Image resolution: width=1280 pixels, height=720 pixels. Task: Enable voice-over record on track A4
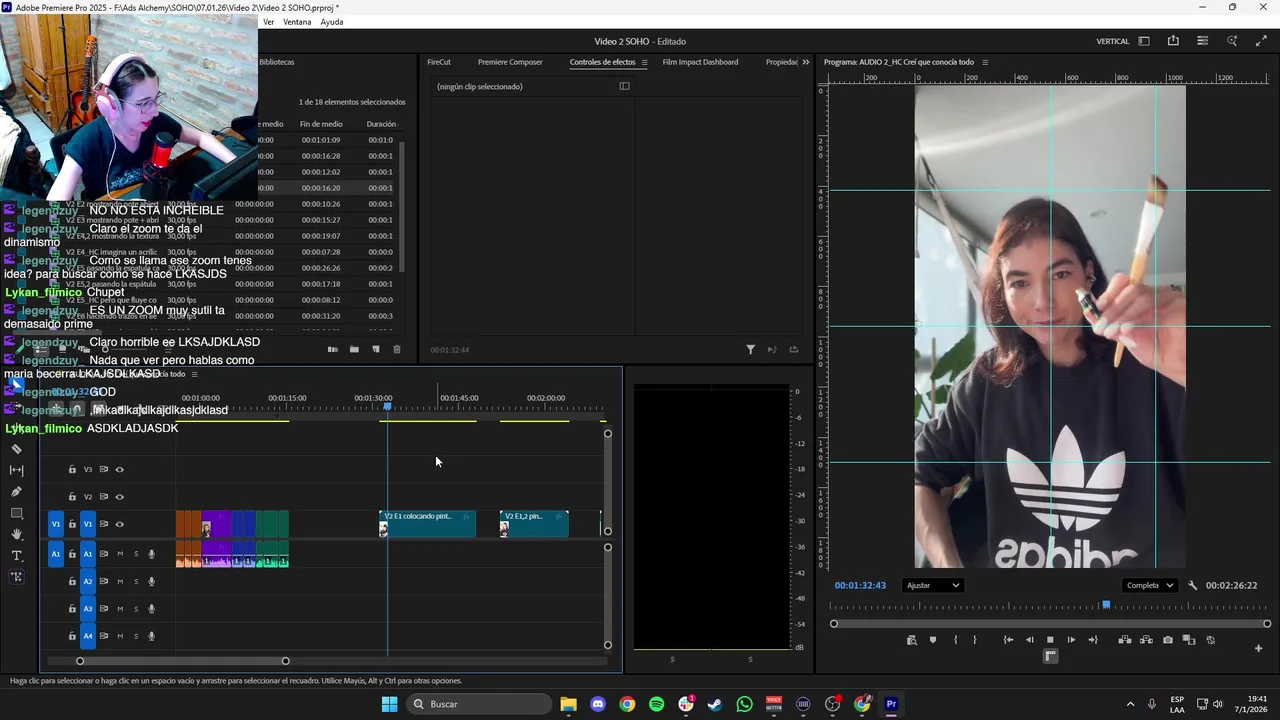(x=152, y=636)
